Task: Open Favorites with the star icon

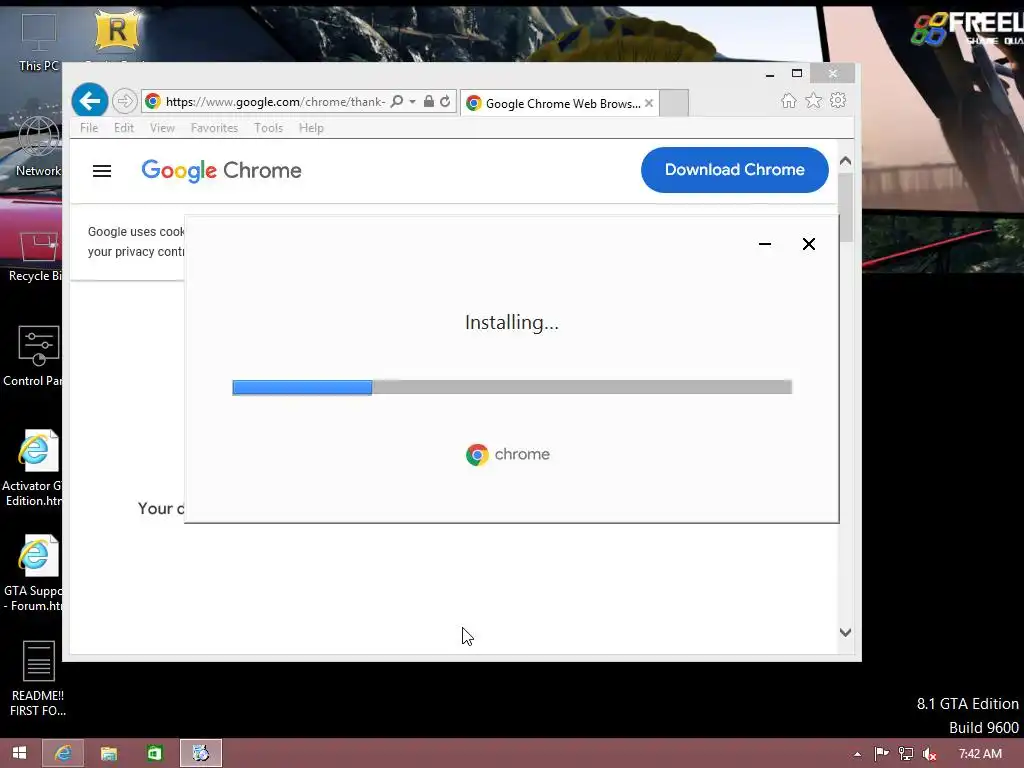Action: pyautogui.click(x=813, y=101)
